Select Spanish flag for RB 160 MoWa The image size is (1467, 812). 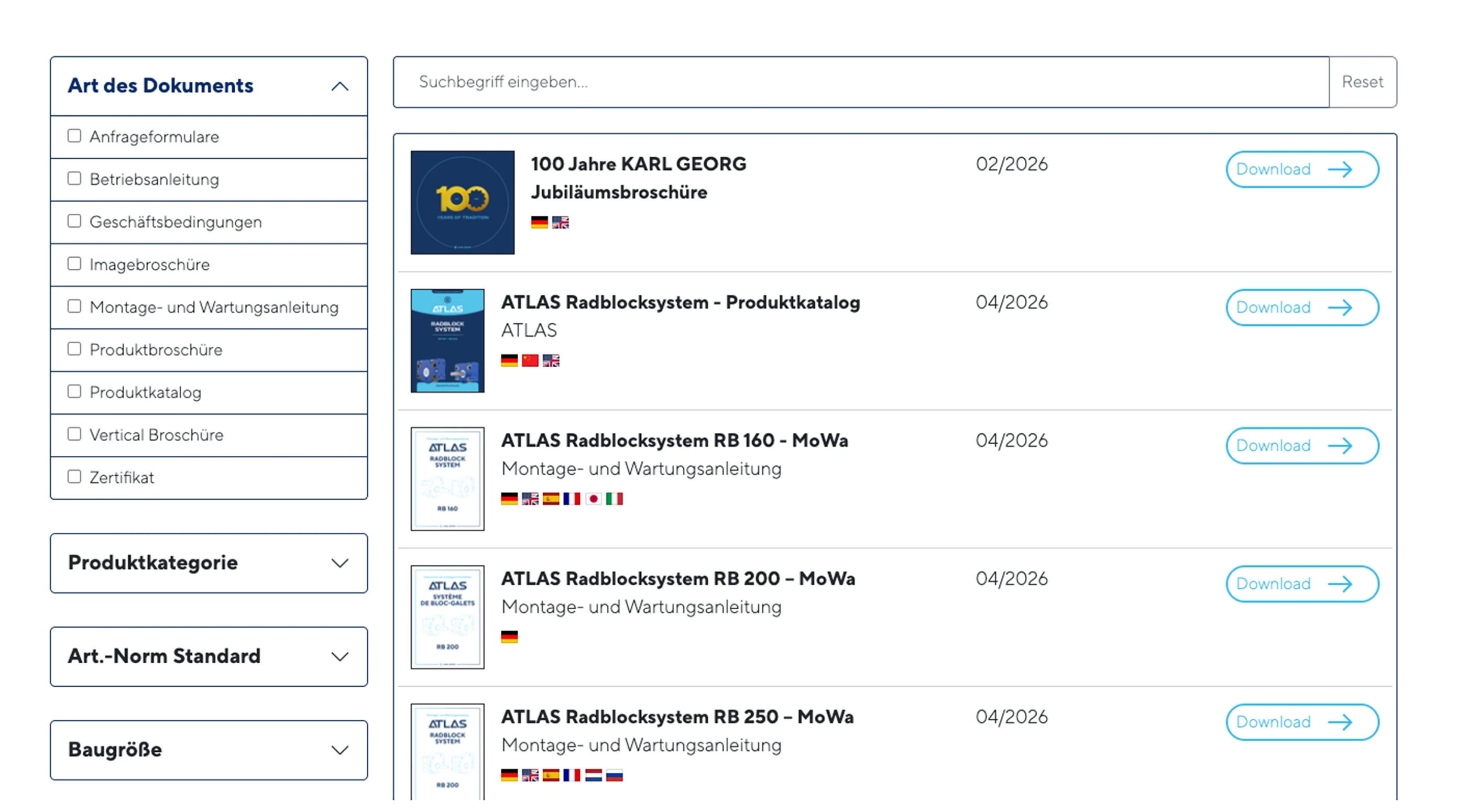point(551,499)
